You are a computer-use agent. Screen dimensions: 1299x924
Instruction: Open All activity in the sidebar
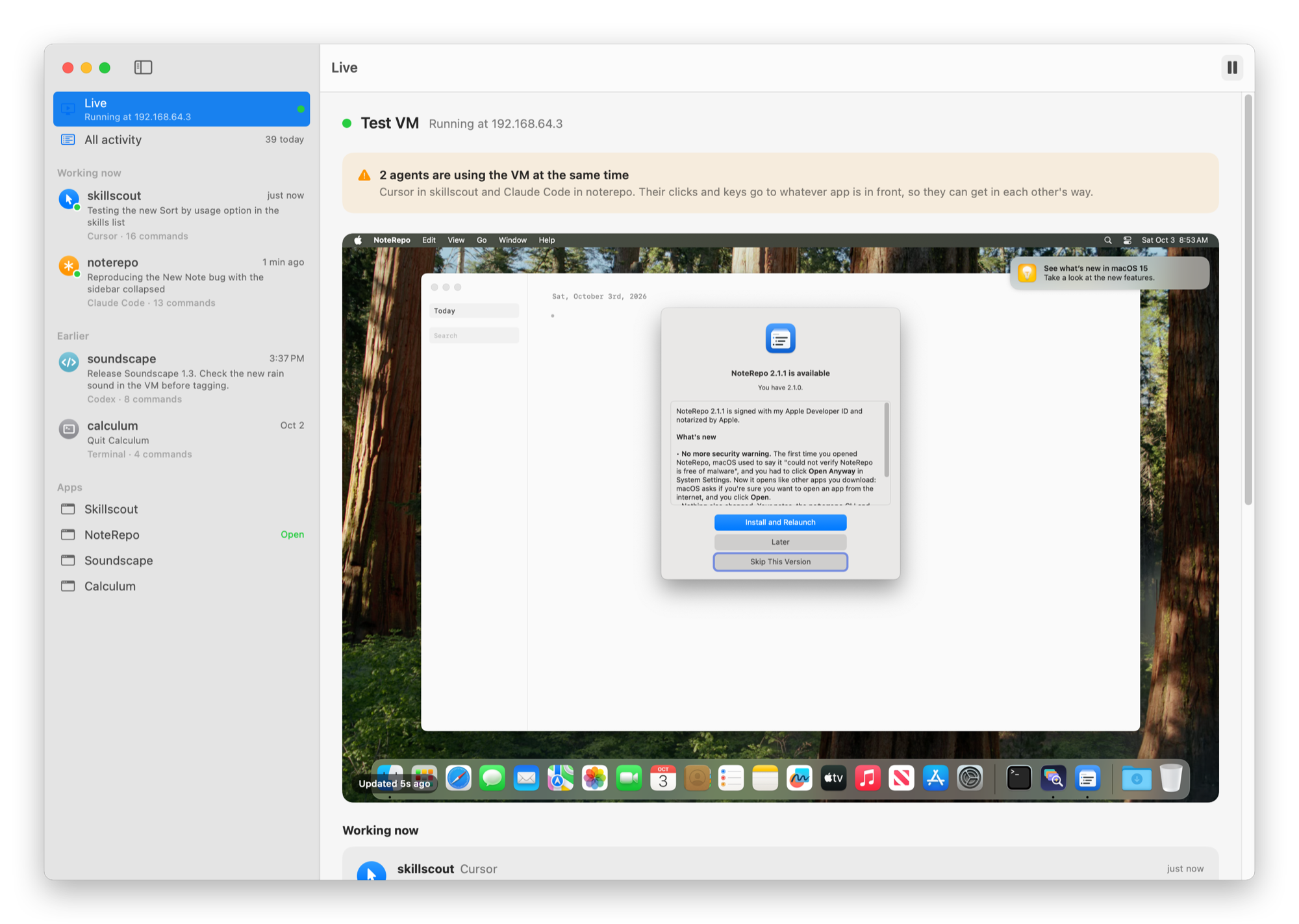(181, 140)
